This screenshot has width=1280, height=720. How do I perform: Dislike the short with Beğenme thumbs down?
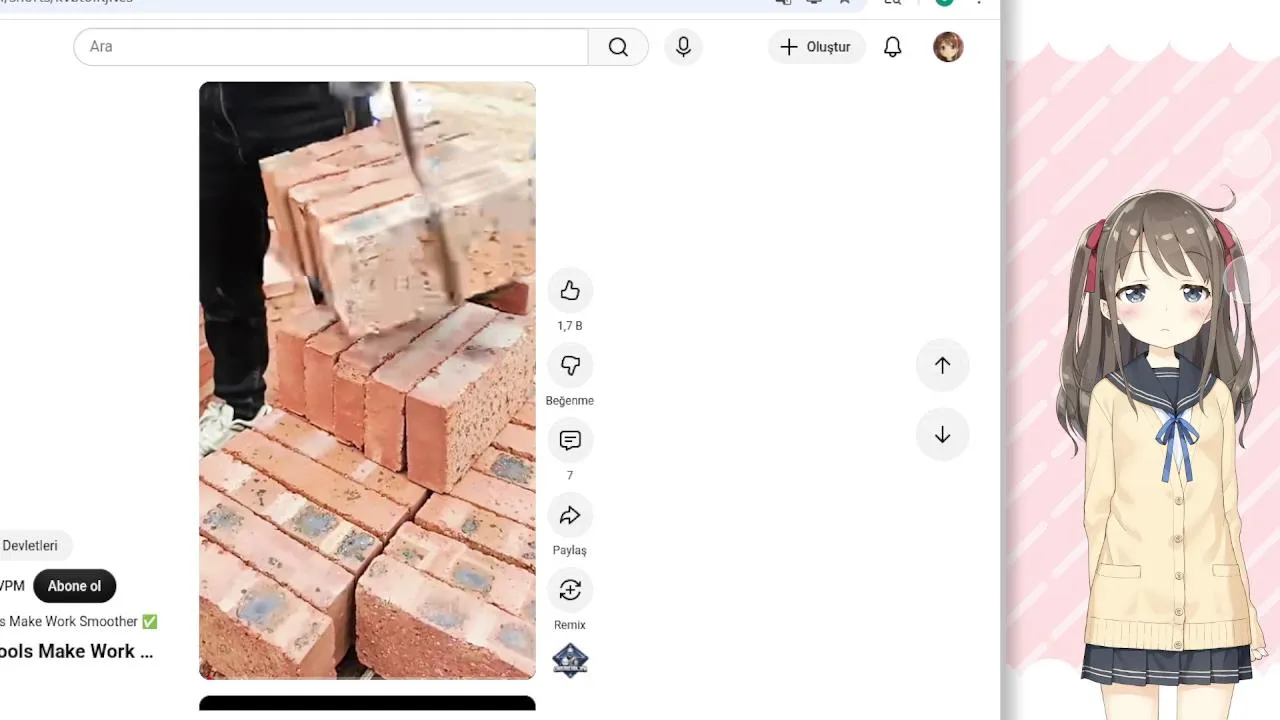[570, 366]
